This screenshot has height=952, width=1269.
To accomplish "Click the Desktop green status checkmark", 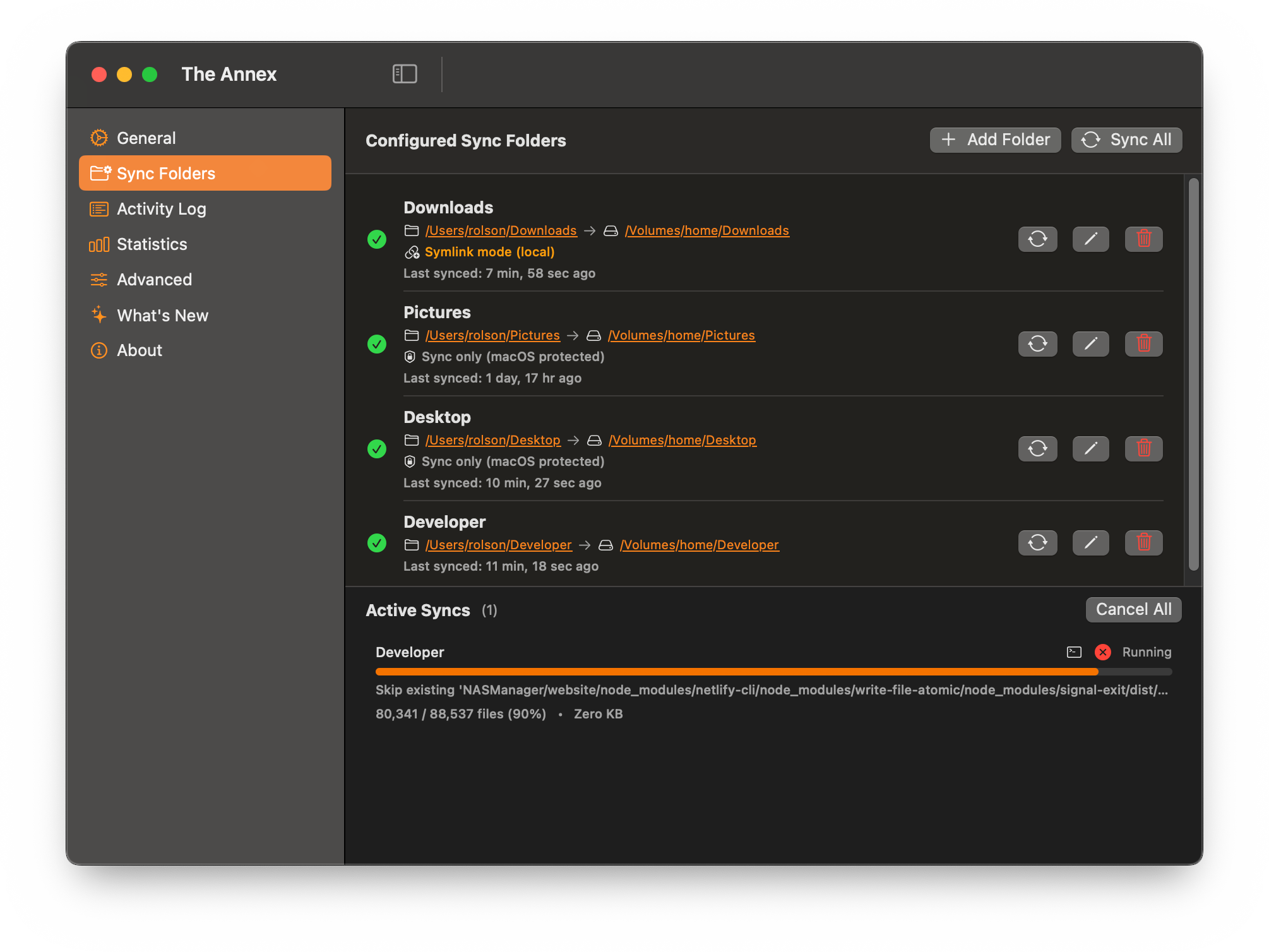I will pyautogui.click(x=377, y=449).
